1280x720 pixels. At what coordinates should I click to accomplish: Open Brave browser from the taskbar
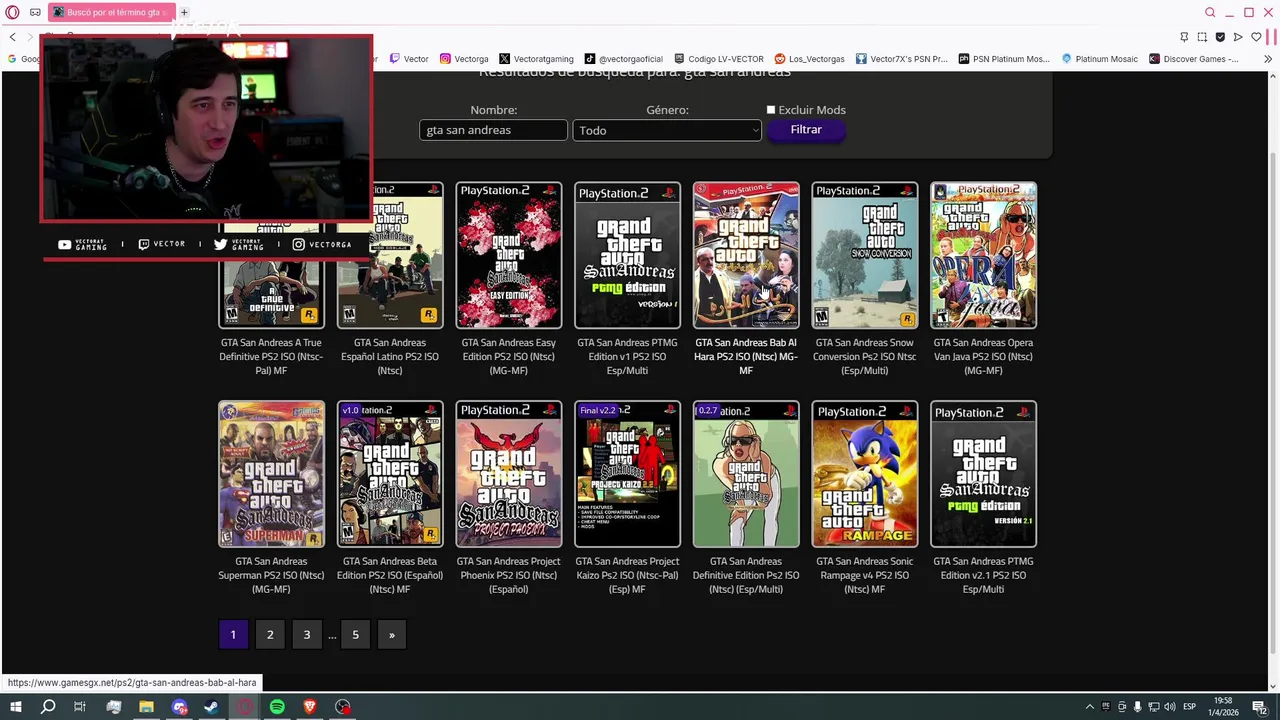click(x=310, y=707)
